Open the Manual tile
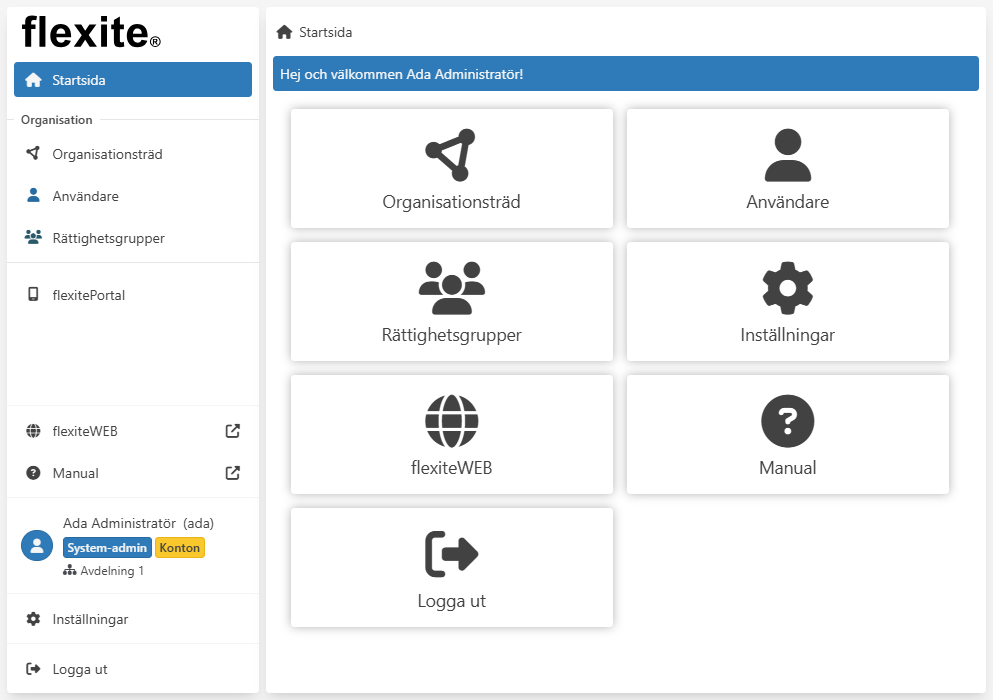 788,435
